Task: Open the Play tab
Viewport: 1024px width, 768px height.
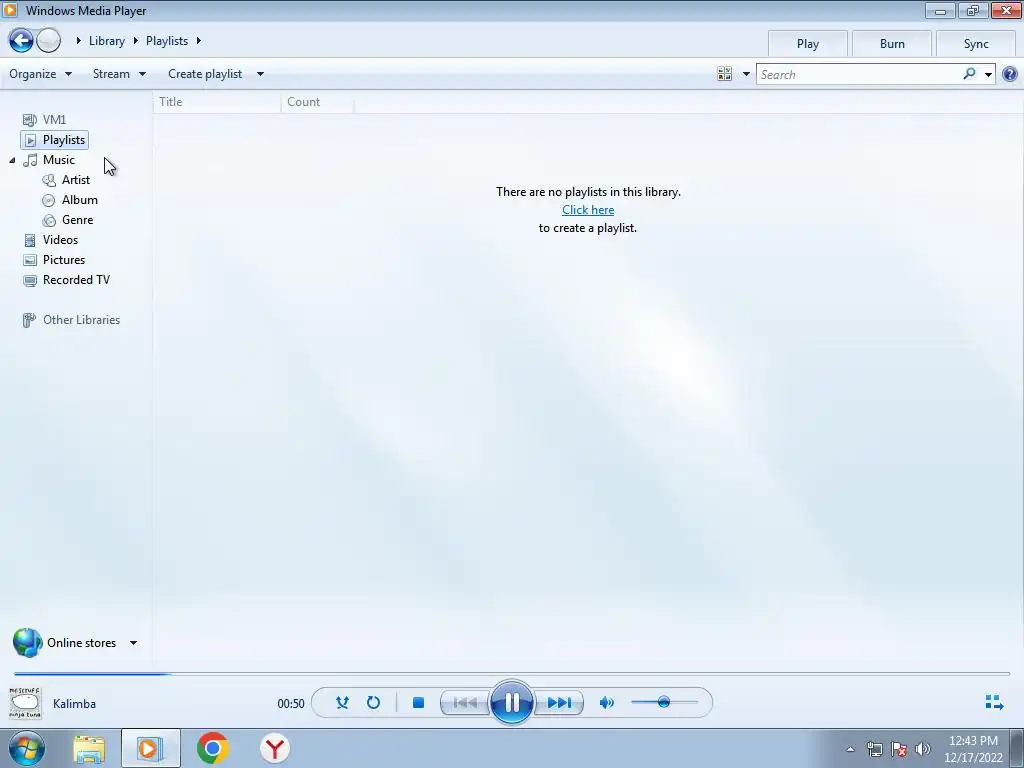Action: 808,44
